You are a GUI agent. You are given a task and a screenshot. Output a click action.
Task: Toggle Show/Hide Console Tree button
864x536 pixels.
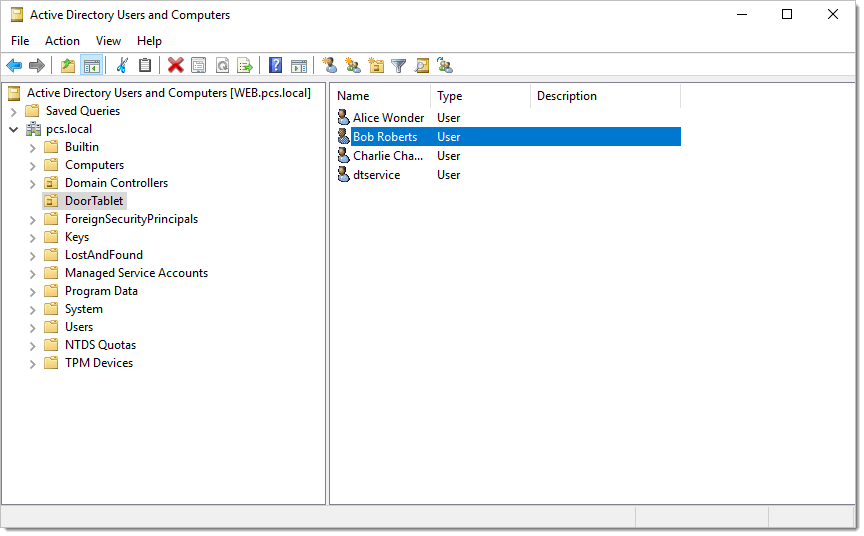[91, 66]
